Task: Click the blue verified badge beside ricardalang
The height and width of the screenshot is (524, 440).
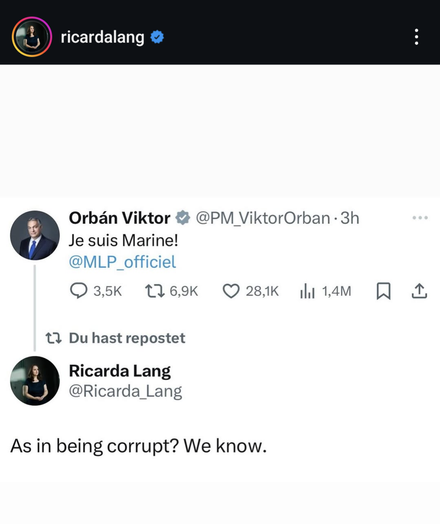Action: tap(157, 37)
